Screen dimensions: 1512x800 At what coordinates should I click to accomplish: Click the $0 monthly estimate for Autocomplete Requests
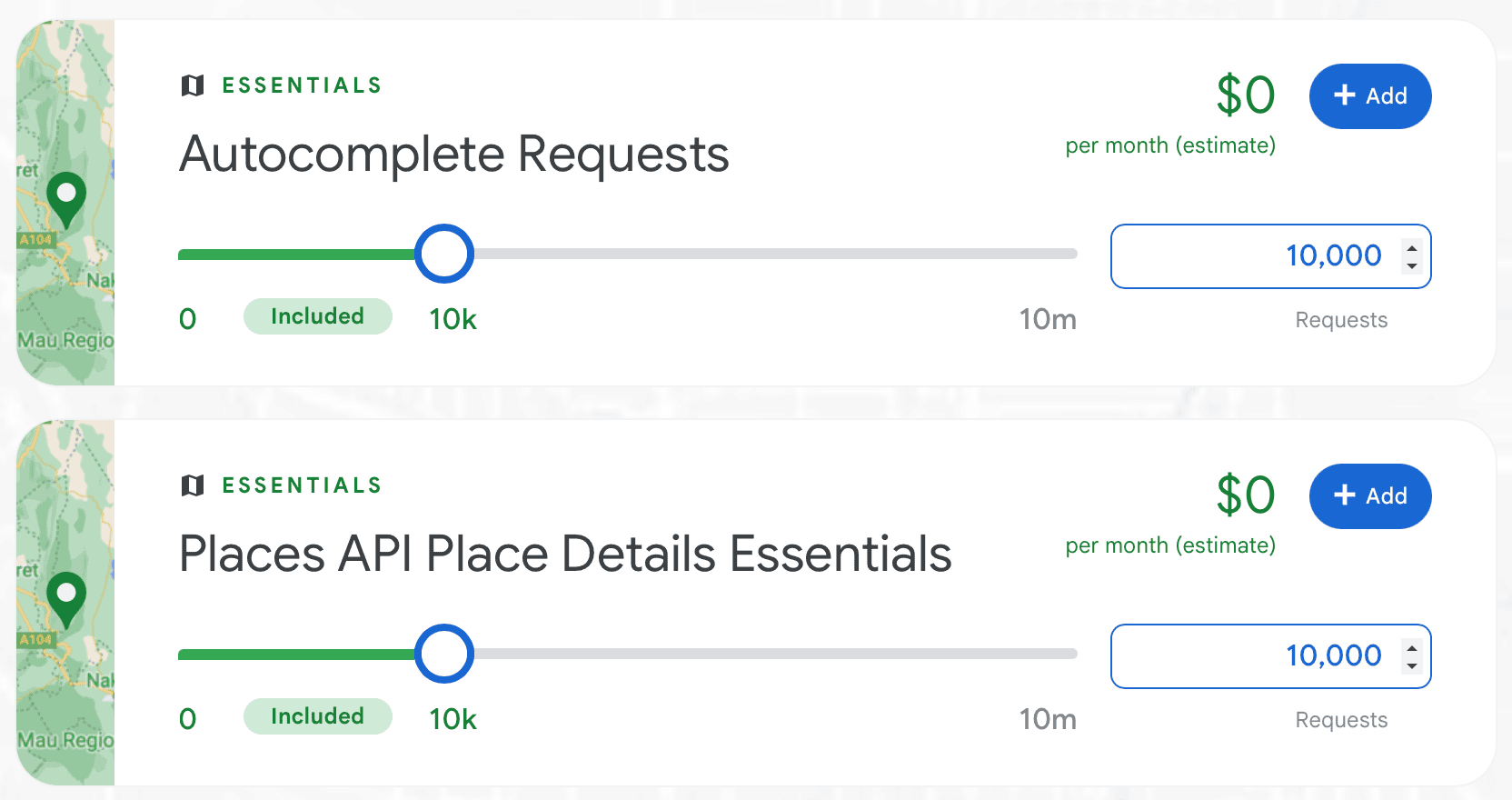1246,94
